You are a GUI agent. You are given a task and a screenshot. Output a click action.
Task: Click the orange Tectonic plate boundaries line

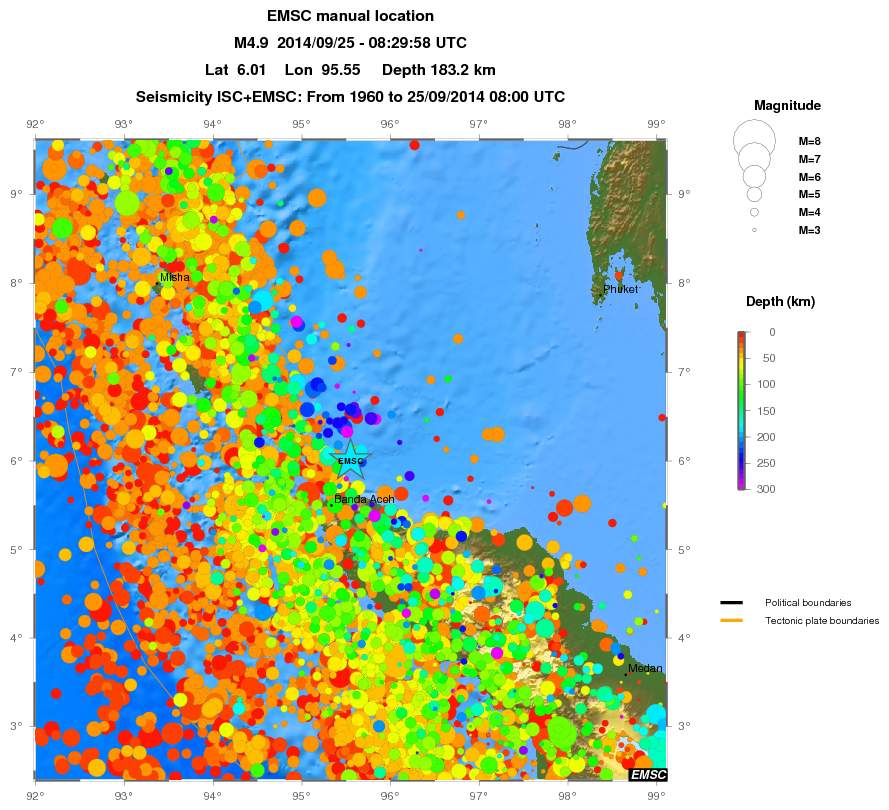click(731, 621)
